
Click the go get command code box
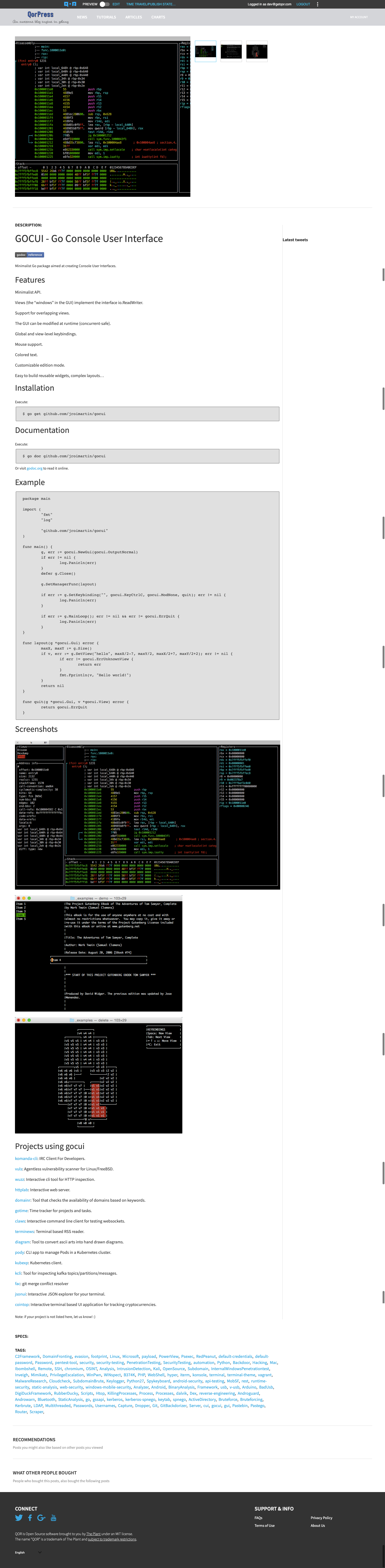[147, 414]
